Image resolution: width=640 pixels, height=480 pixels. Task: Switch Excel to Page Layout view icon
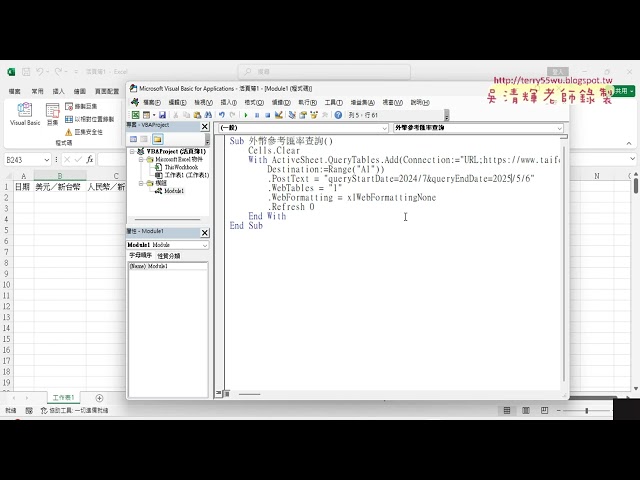coord(526,410)
